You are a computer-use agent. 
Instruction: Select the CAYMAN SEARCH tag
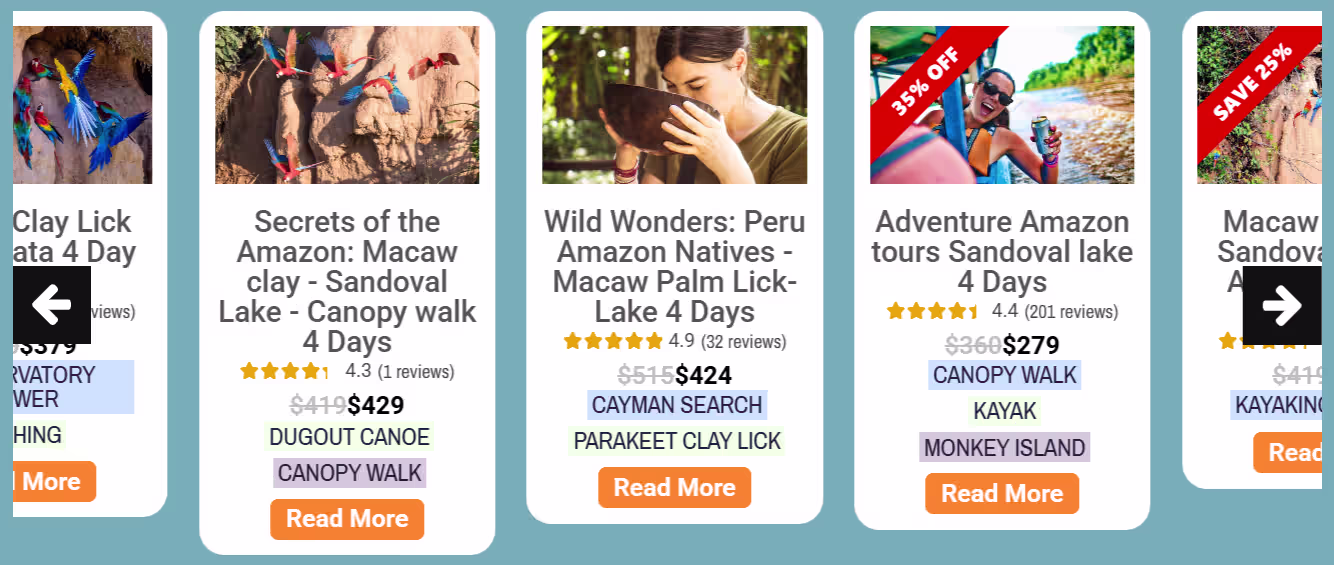click(677, 405)
